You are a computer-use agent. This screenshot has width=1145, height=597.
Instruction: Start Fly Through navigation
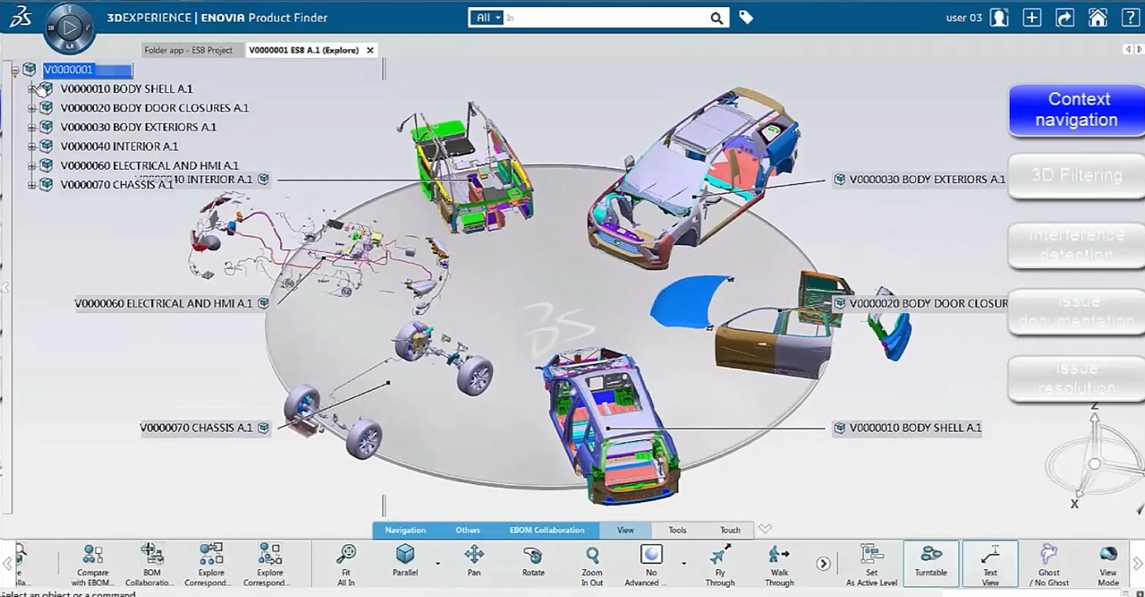pos(720,564)
